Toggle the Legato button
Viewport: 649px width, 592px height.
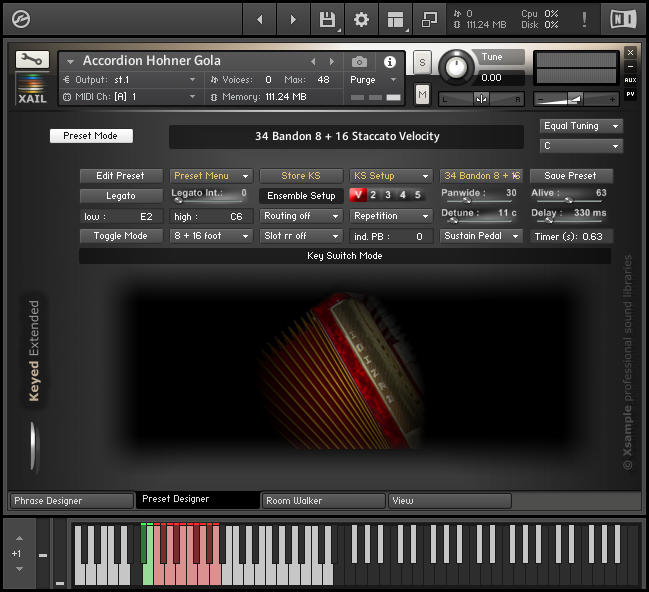(x=121, y=196)
